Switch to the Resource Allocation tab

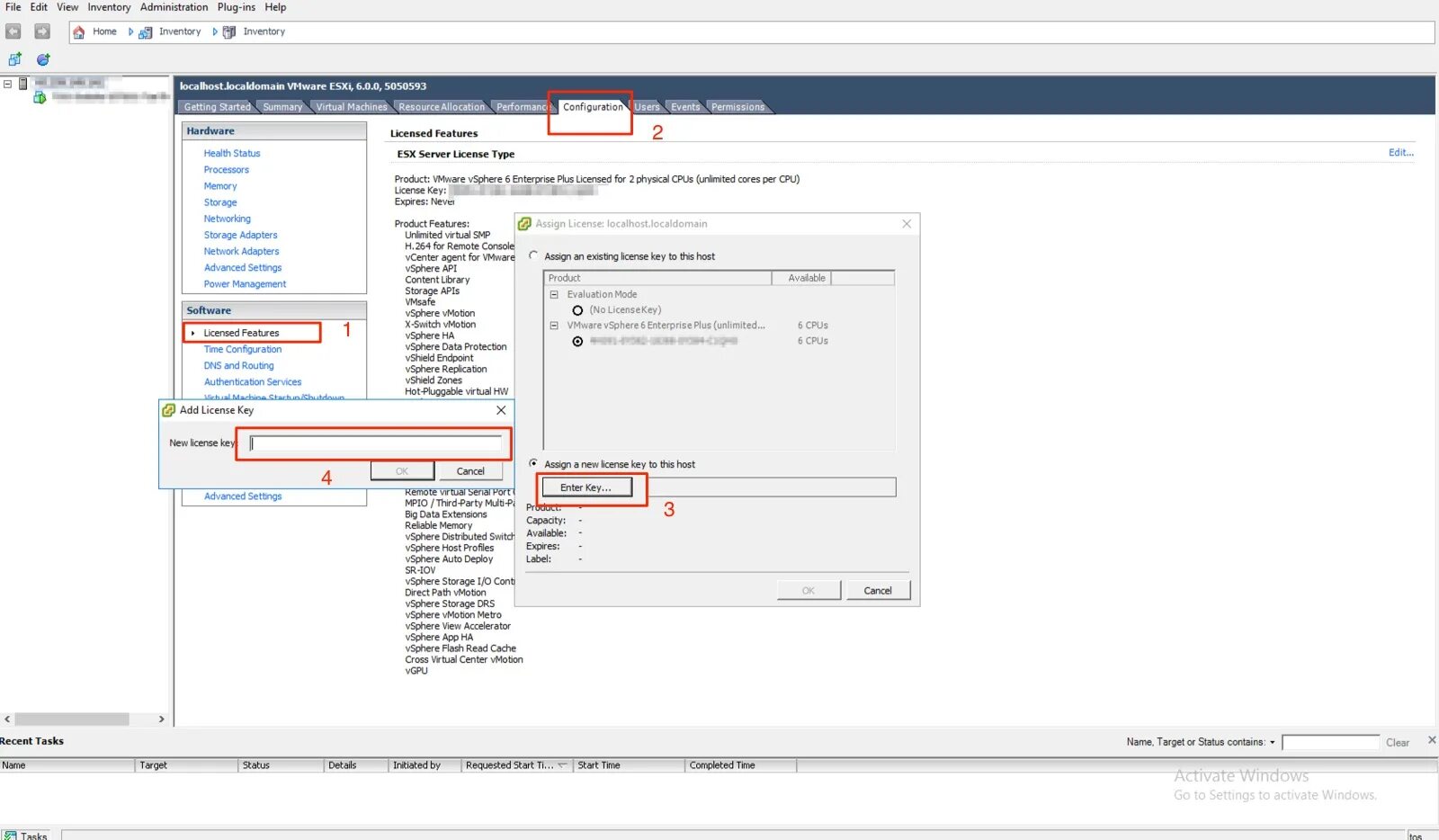[441, 107]
